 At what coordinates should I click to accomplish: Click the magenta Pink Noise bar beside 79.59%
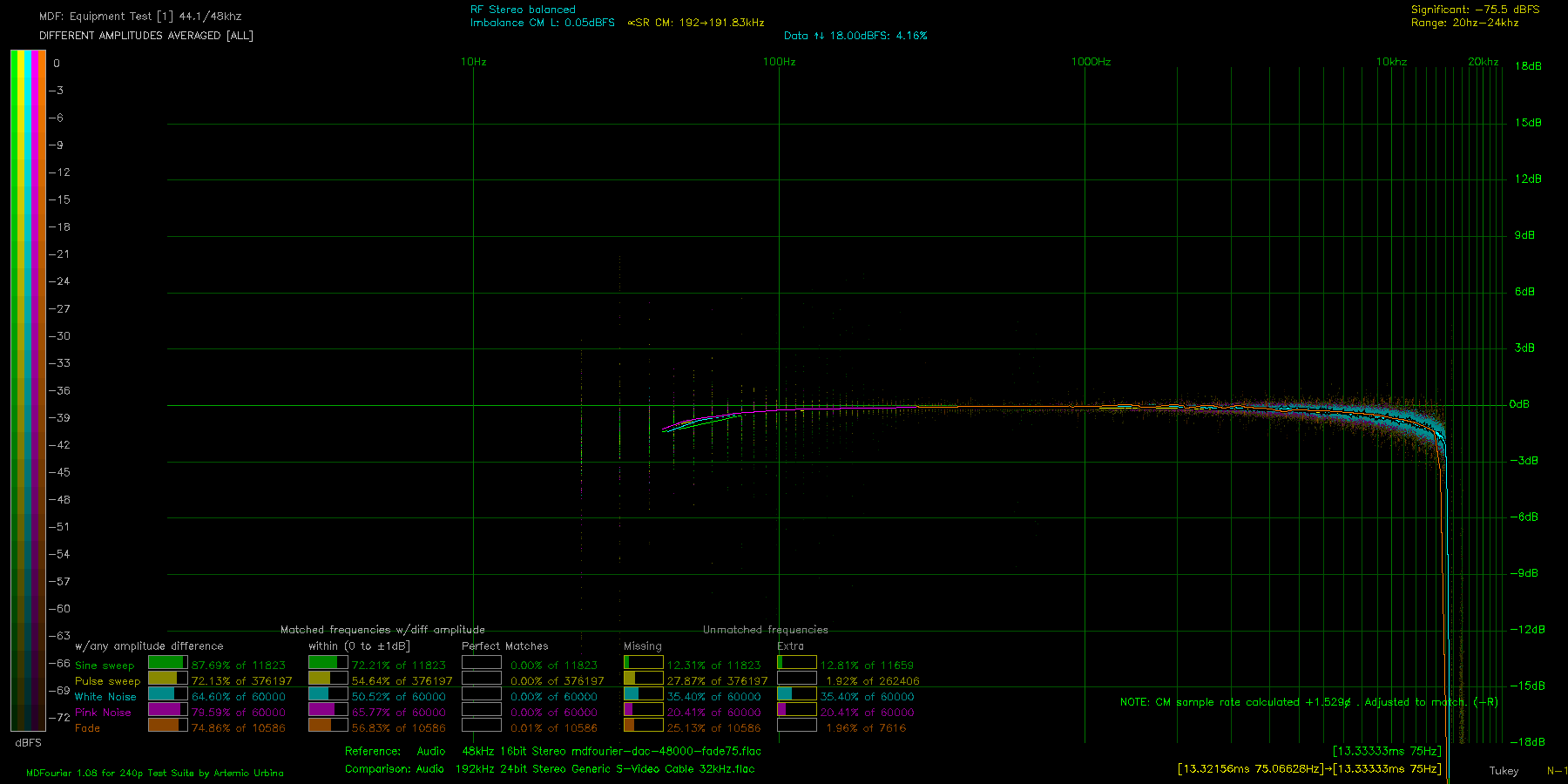[x=167, y=710]
